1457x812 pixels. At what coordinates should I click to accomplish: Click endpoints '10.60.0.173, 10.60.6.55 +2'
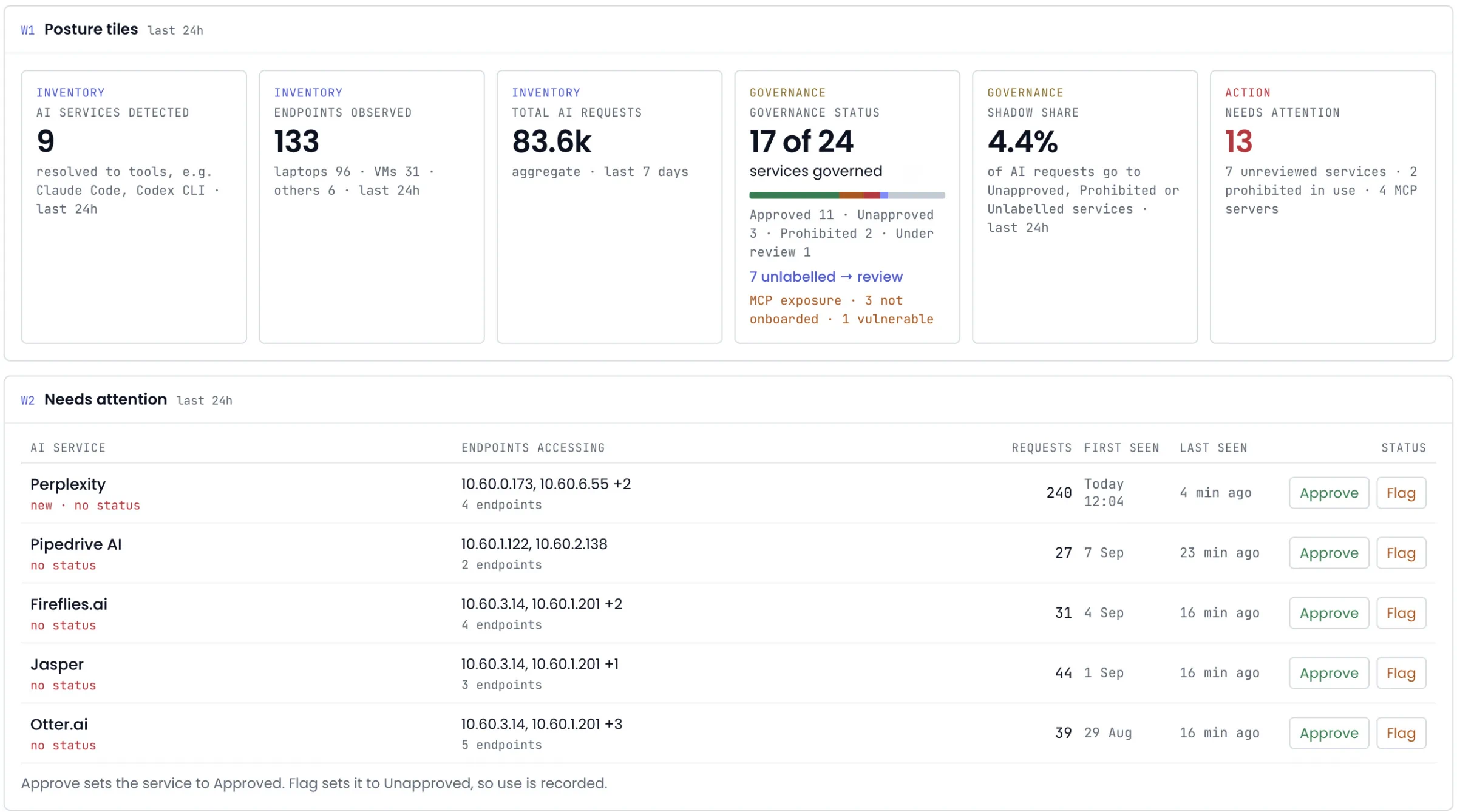[546, 484]
